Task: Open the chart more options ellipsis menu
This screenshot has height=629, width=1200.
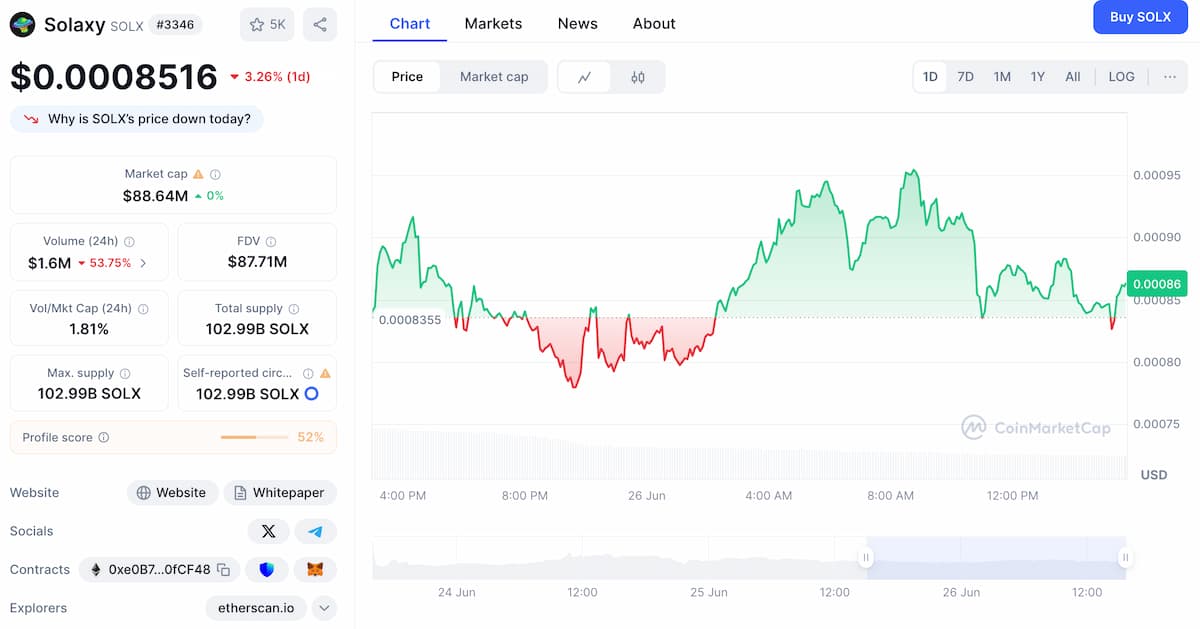Action: tap(1170, 77)
